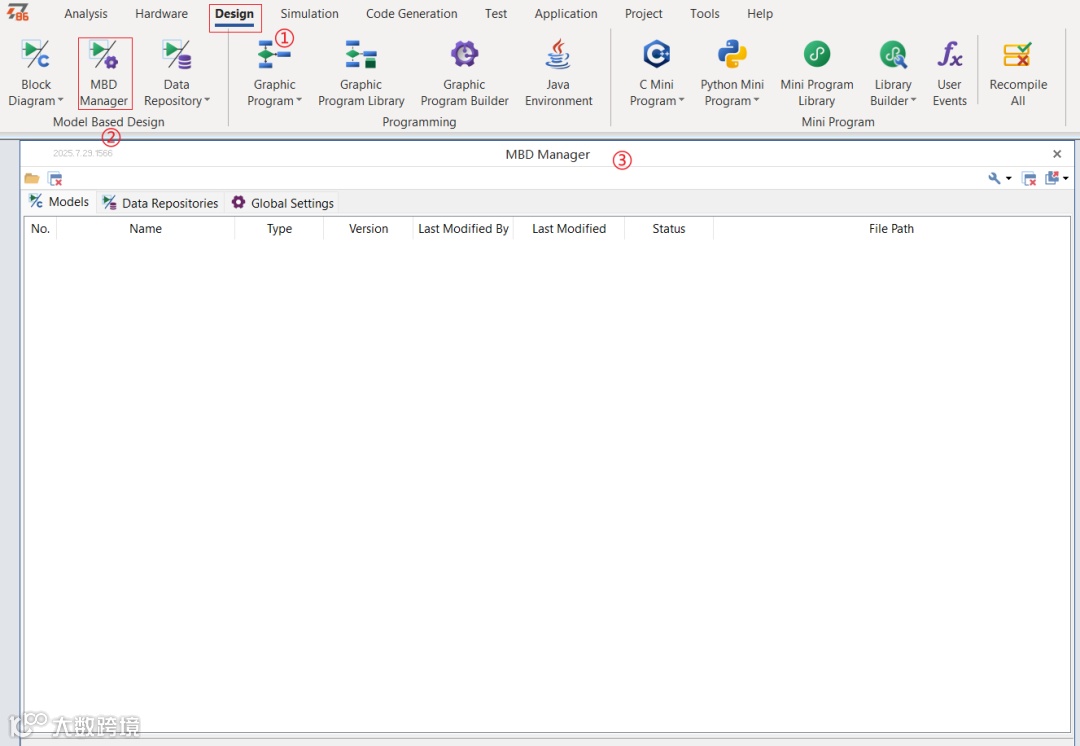Click the application logo icon at top-left
Viewport: 1080px width, 746px height.
point(18,12)
